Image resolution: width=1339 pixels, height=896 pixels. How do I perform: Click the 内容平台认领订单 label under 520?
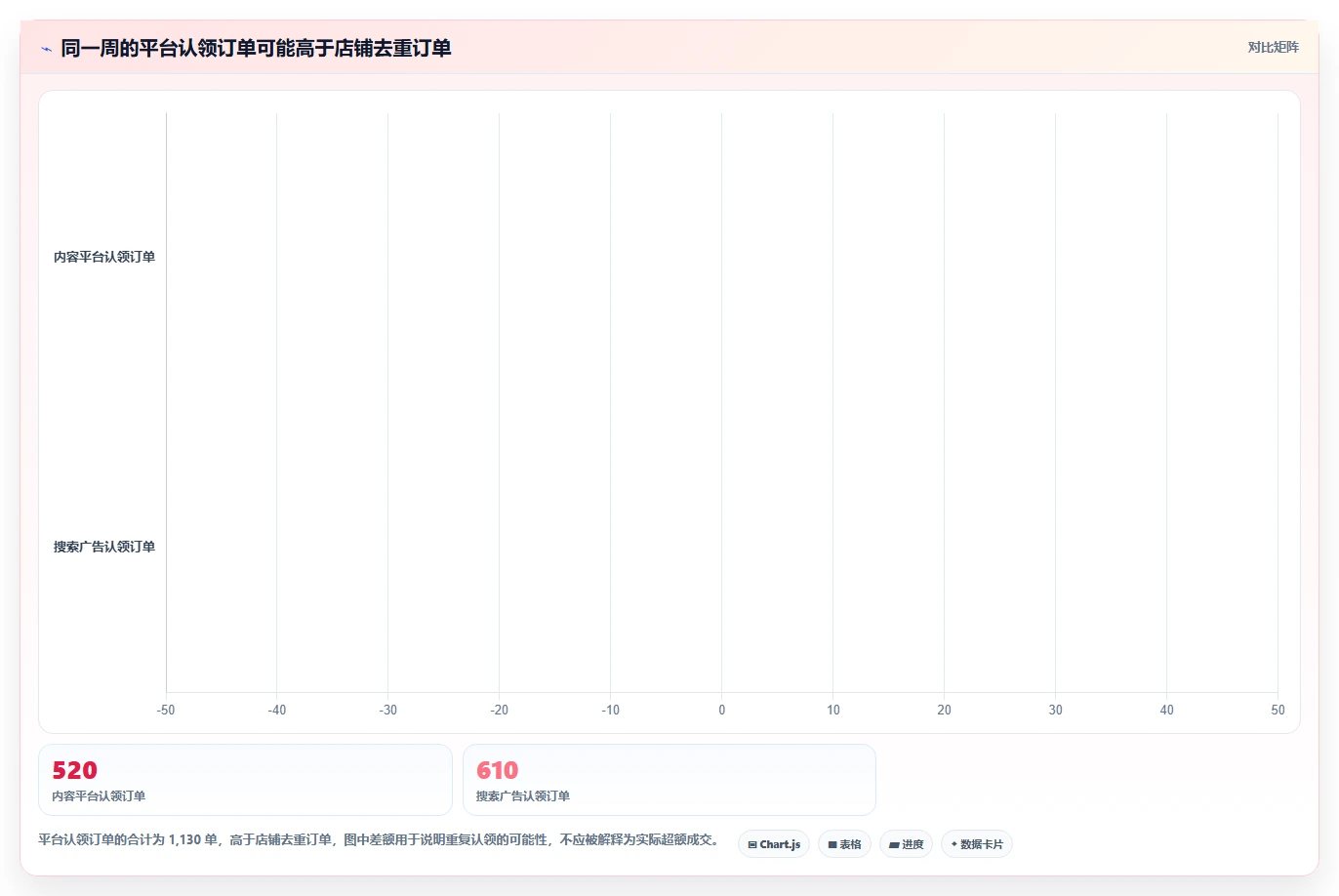(x=99, y=796)
